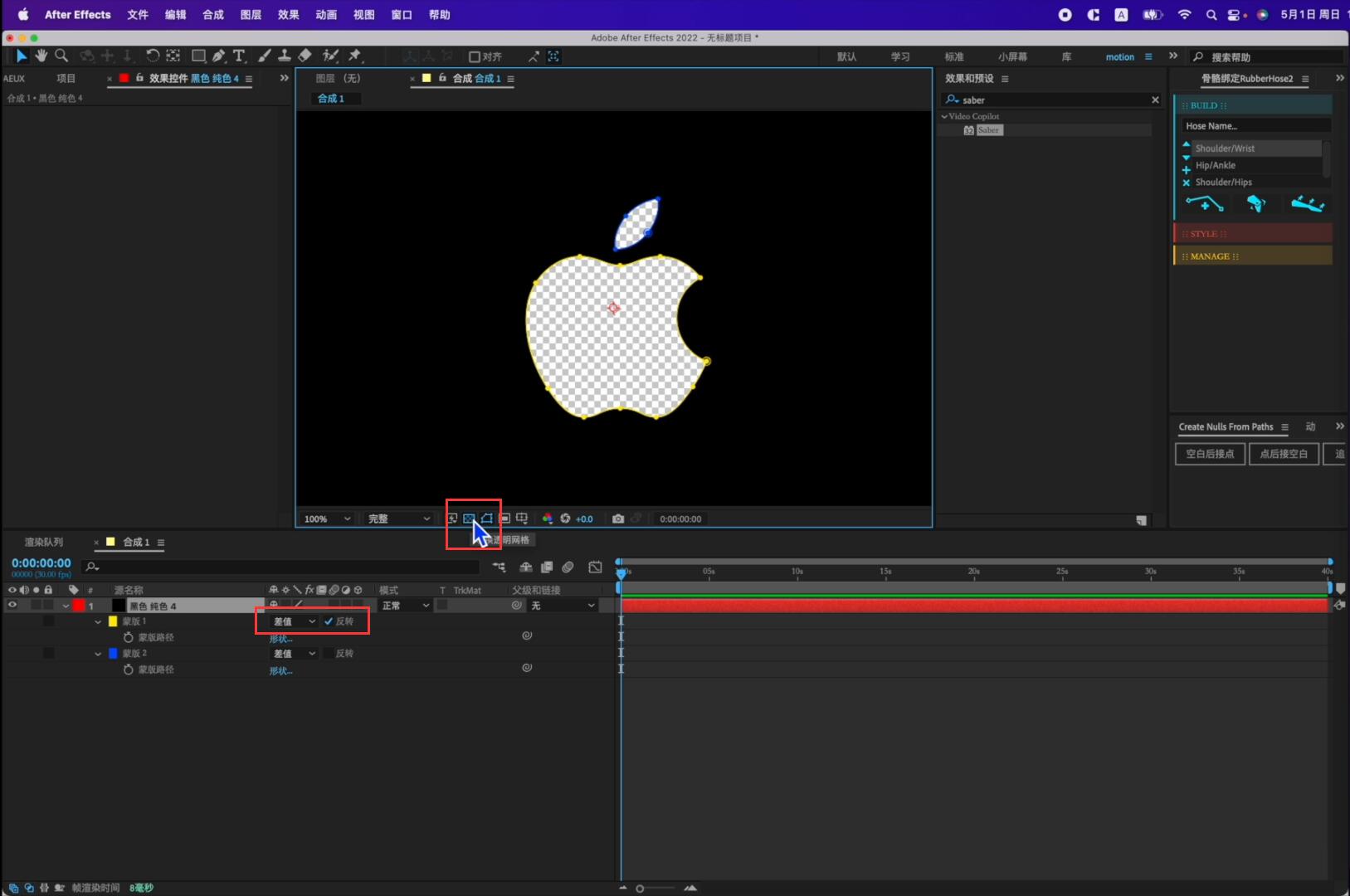Select the Zoom magnifier tool
The image size is (1350, 896).
[61, 56]
